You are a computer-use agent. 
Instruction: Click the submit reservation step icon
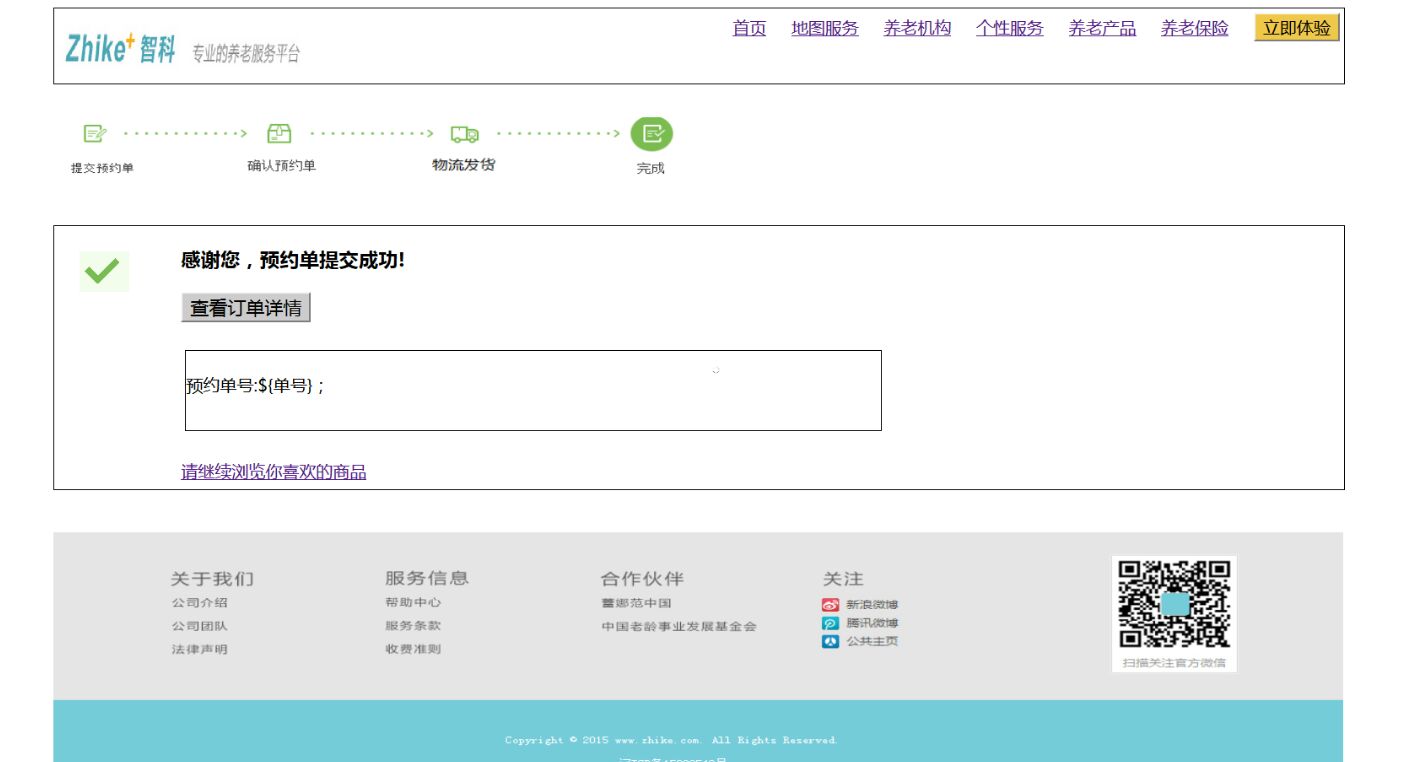tap(95, 133)
